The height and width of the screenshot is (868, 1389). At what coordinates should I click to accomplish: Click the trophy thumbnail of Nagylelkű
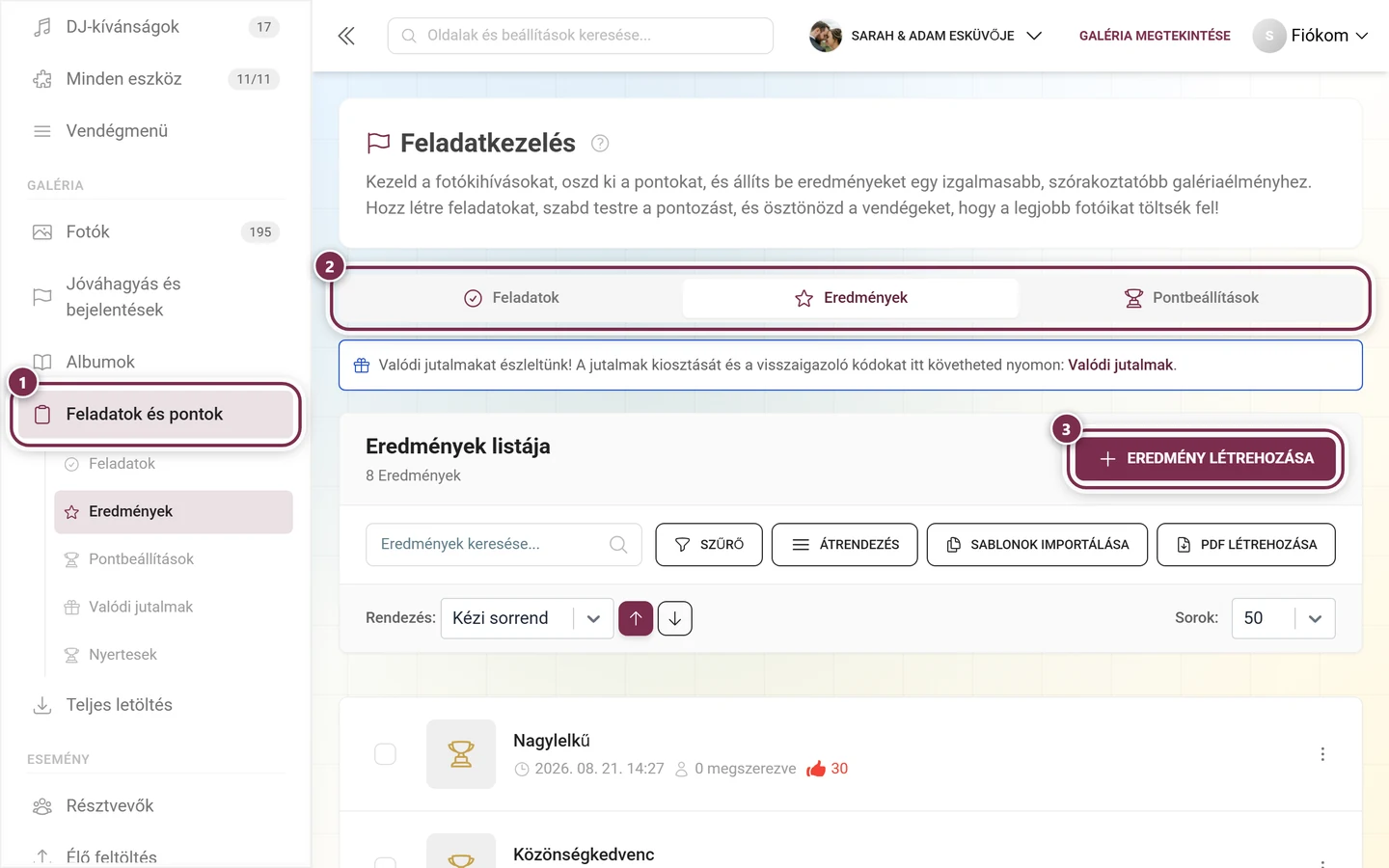point(461,754)
